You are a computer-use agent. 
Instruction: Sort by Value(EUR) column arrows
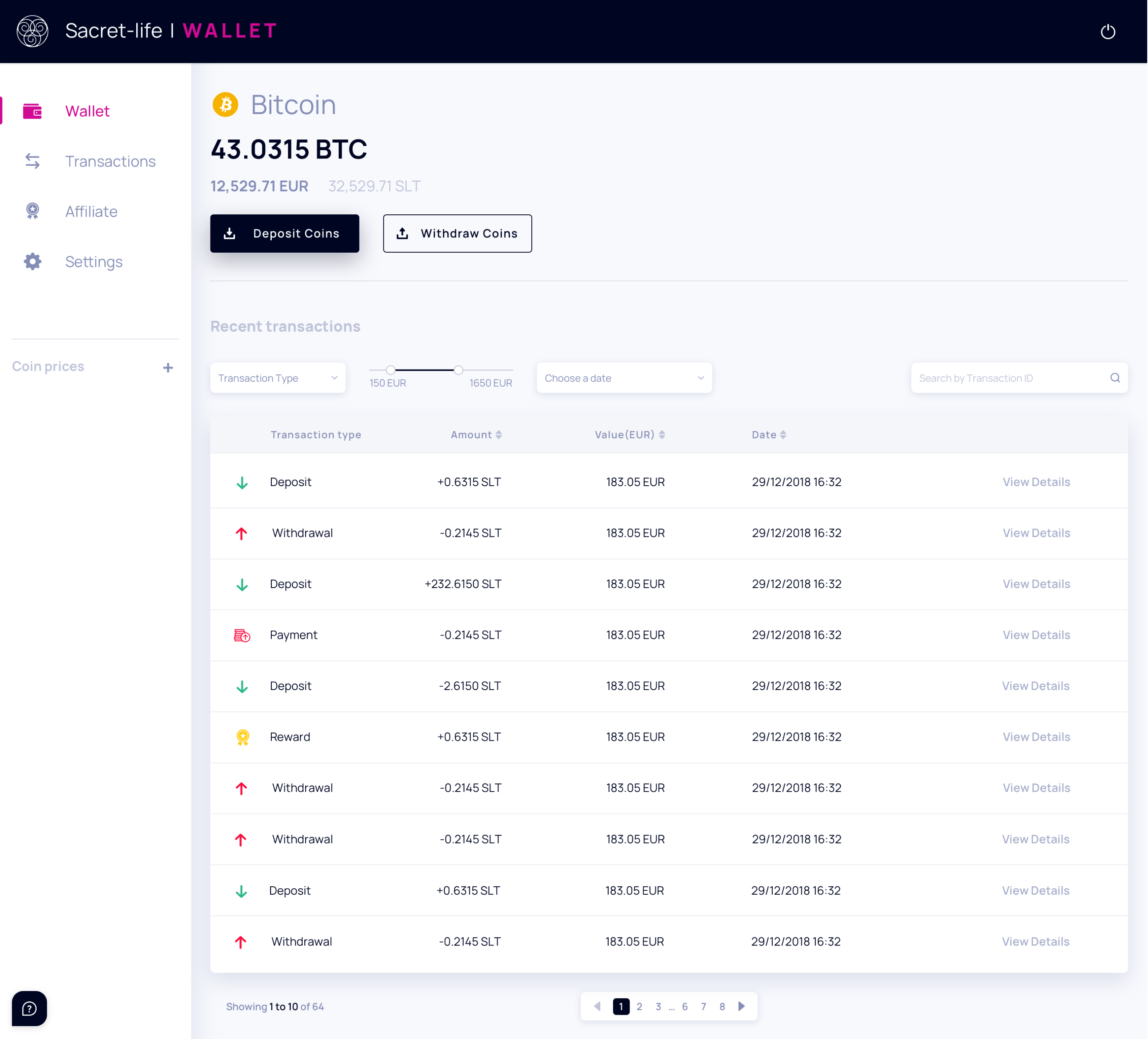tap(662, 435)
